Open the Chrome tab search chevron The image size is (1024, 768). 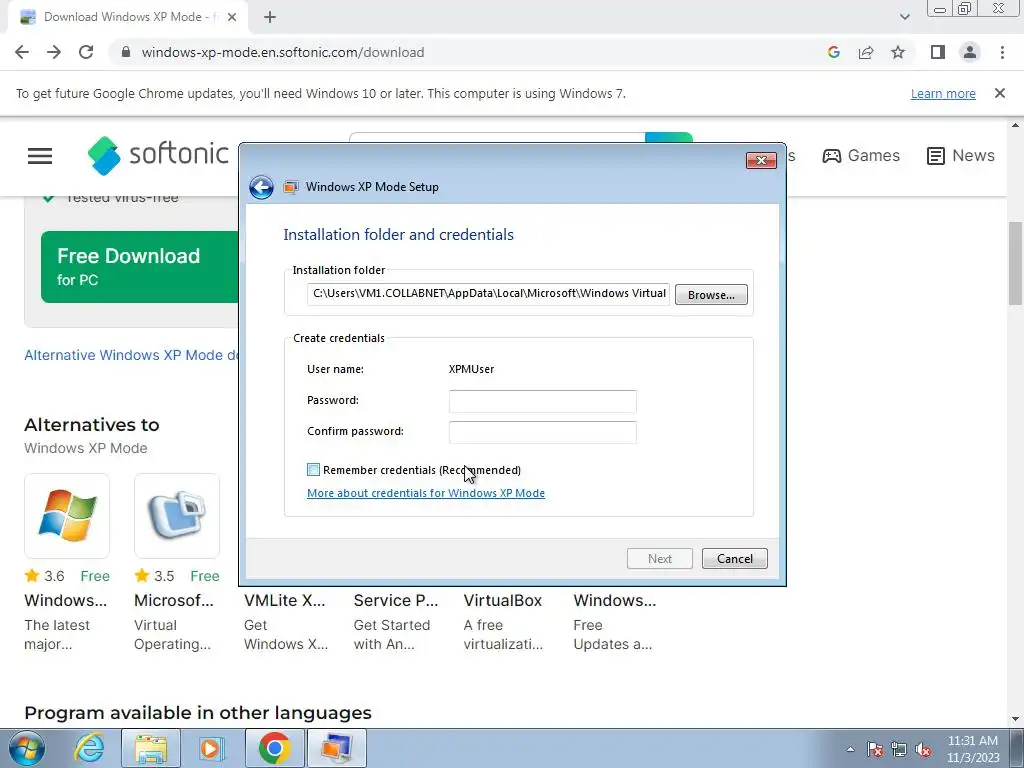(x=904, y=17)
